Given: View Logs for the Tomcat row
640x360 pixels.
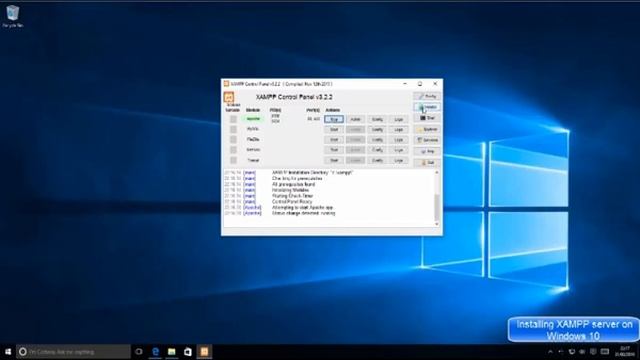Looking at the screenshot, I should coord(398,160).
